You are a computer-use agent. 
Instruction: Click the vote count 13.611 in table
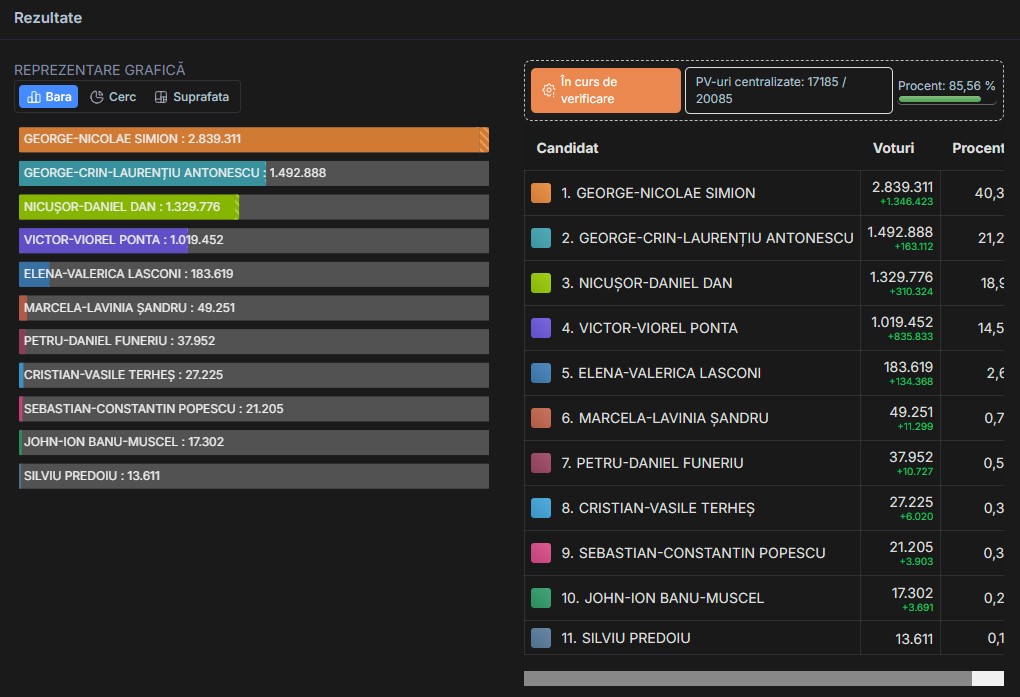click(914, 639)
